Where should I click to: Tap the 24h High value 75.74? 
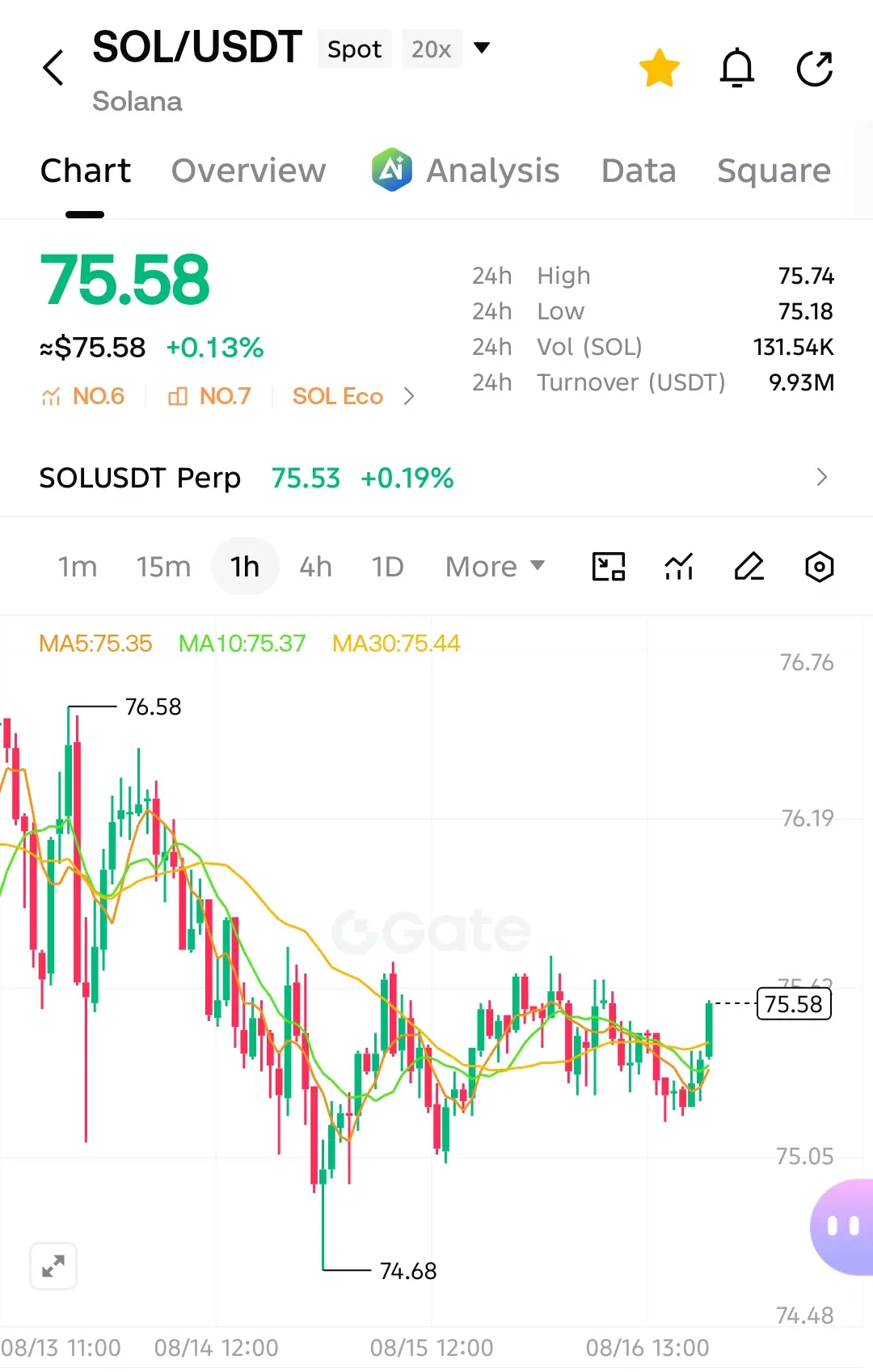click(806, 276)
